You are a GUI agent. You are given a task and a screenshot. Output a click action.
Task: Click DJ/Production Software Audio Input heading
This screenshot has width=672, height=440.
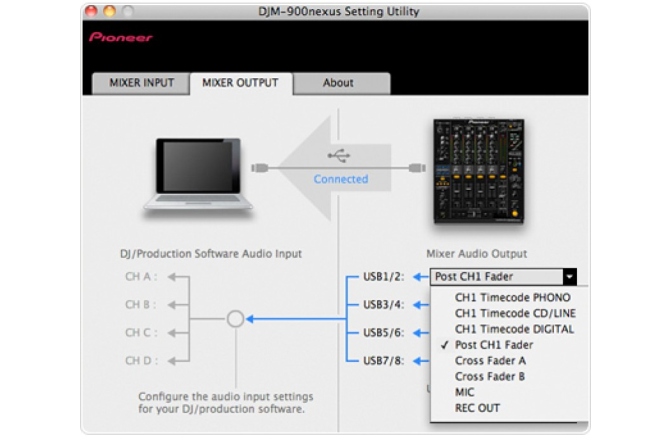[x=211, y=254]
